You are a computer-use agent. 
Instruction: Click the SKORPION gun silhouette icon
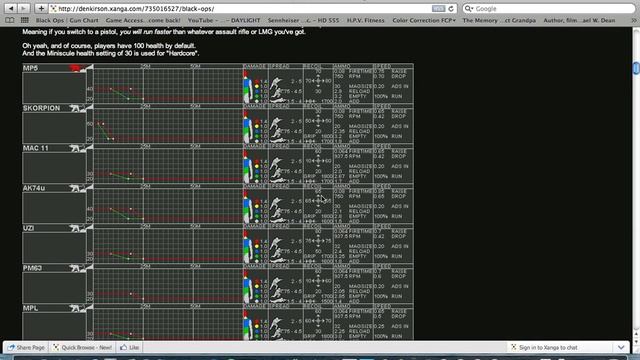point(75,108)
